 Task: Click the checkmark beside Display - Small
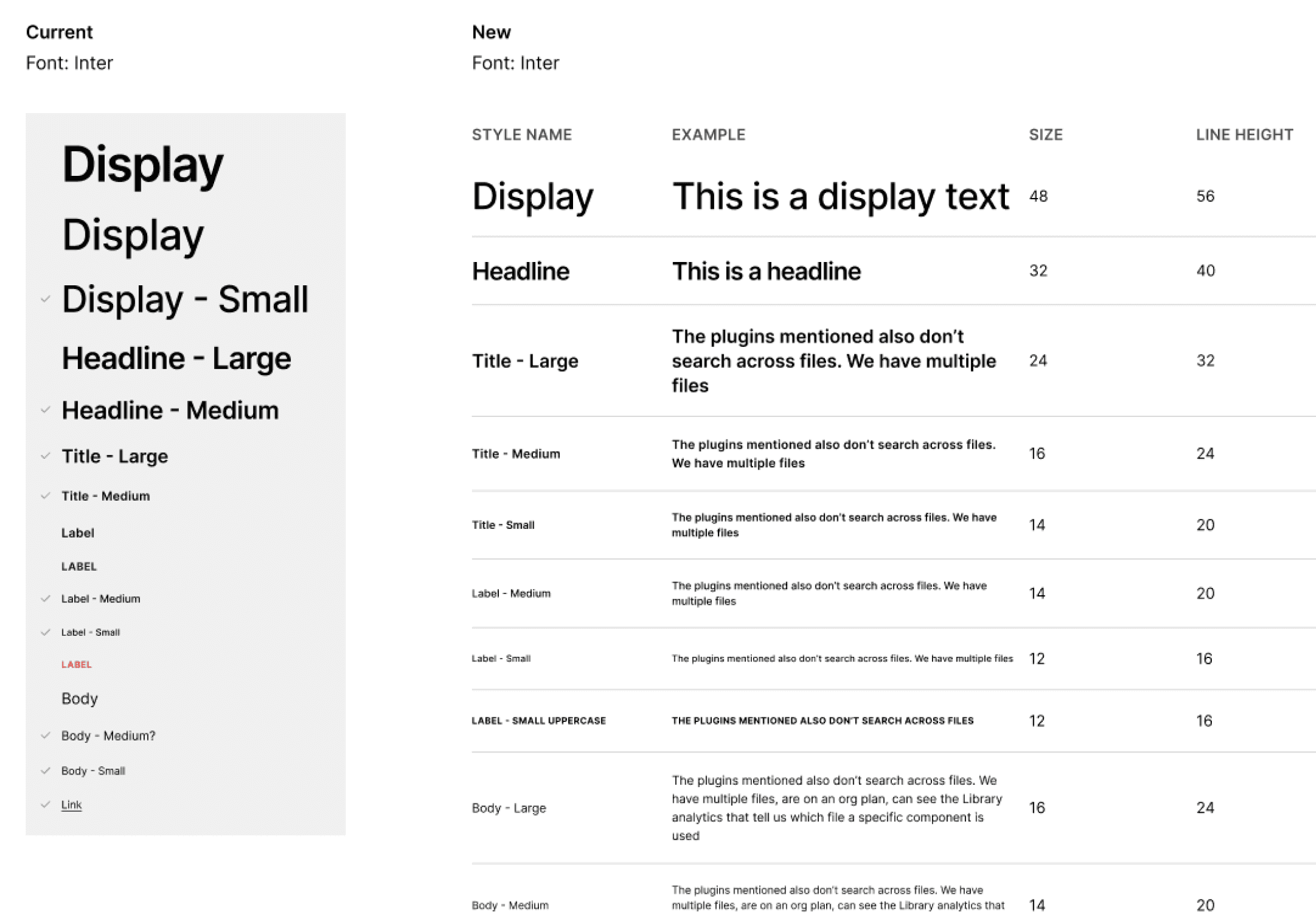click(45, 298)
